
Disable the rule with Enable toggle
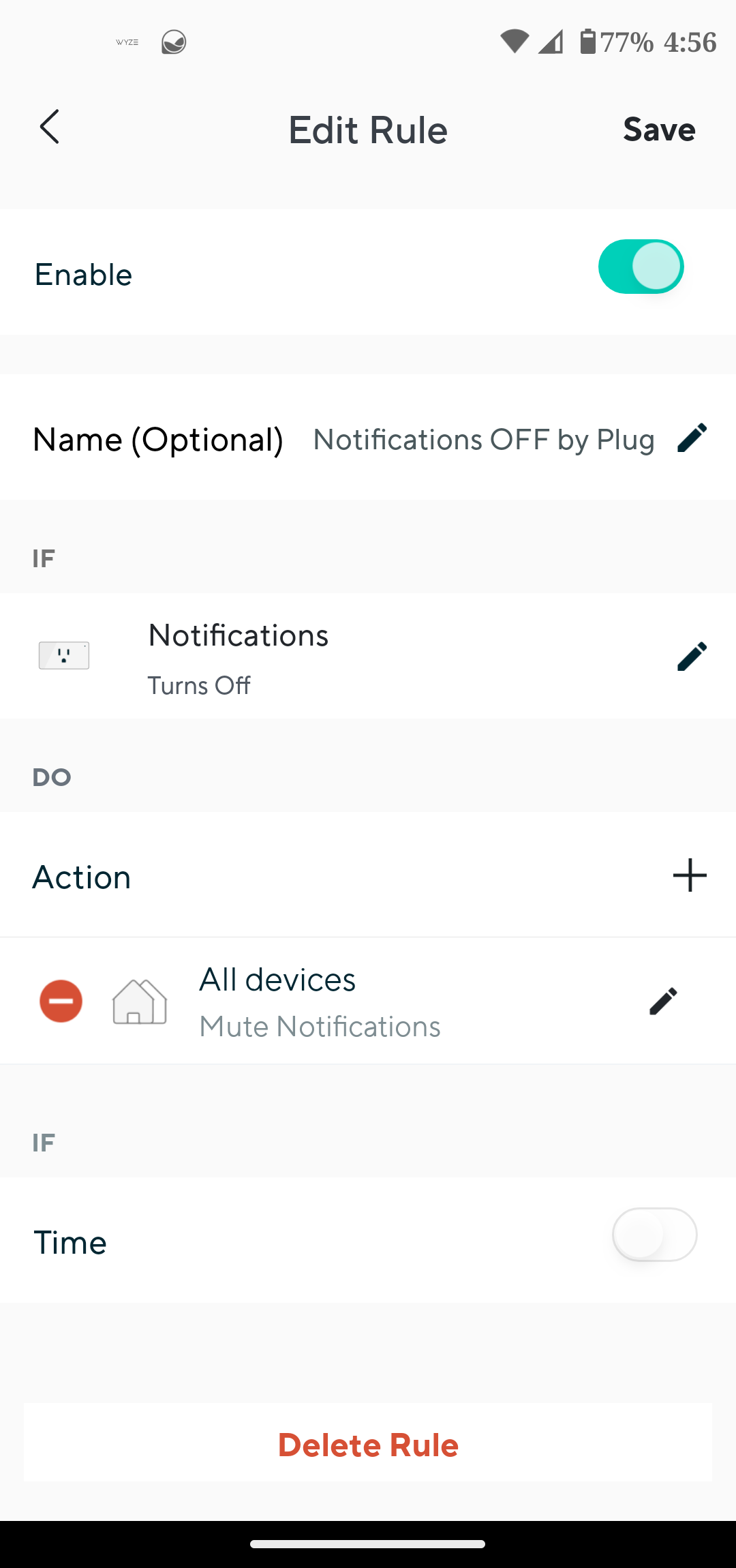[x=641, y=267]
